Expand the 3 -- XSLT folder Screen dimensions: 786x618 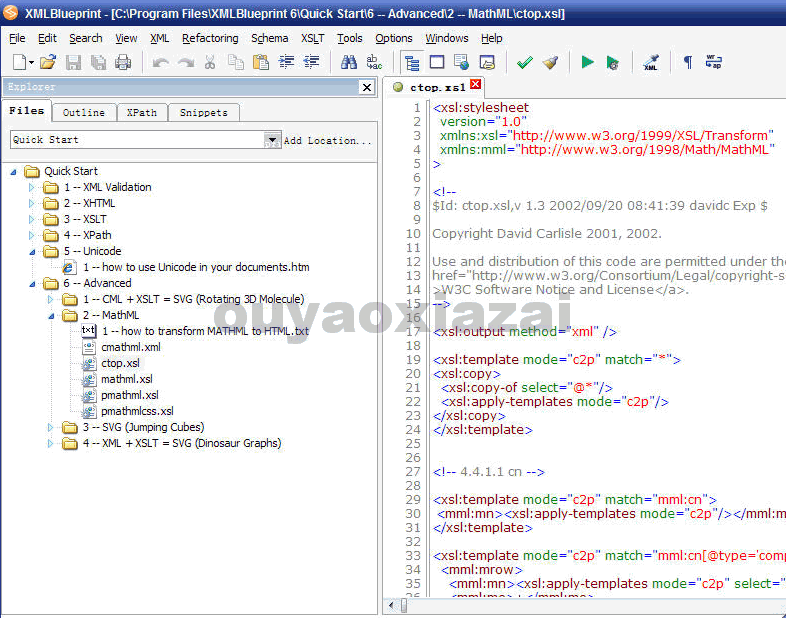(x=32, y=220)
